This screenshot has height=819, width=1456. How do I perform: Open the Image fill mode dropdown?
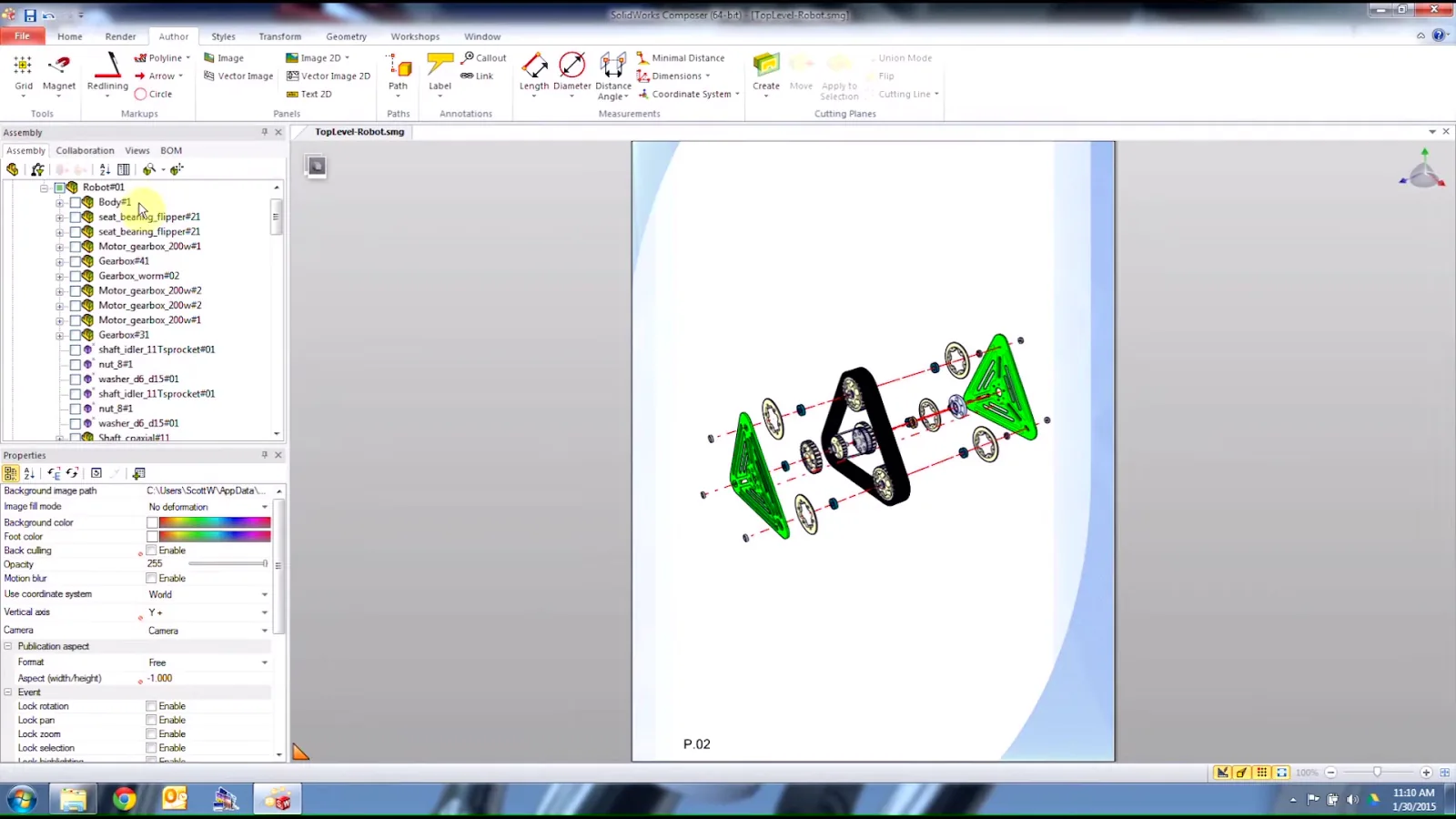(x=265, y=507)
